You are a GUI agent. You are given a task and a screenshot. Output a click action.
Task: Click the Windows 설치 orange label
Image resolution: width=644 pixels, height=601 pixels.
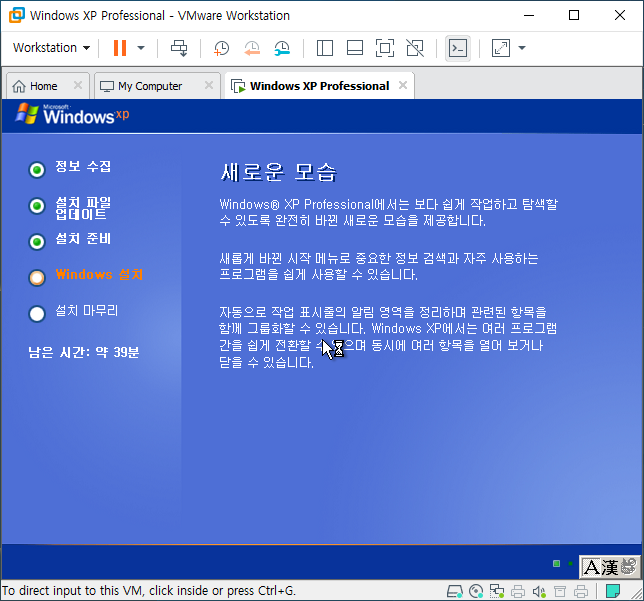[99, 274]
